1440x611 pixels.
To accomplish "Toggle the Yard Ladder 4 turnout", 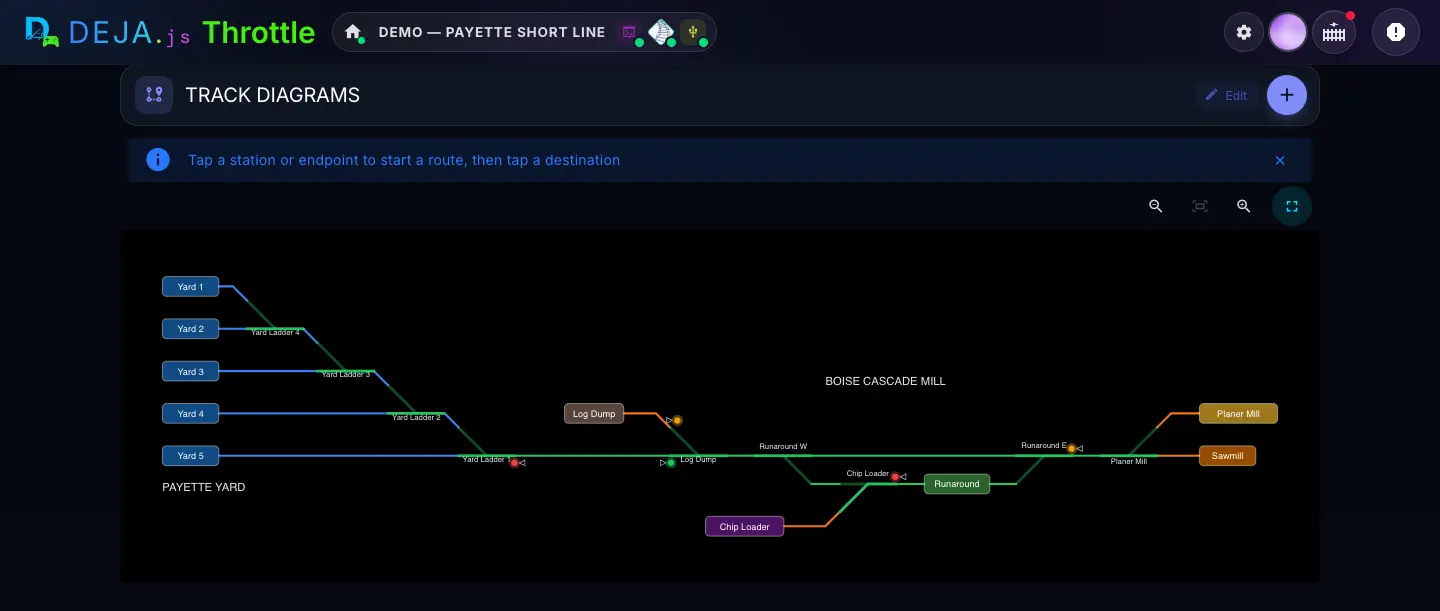I will coord(275,332).
